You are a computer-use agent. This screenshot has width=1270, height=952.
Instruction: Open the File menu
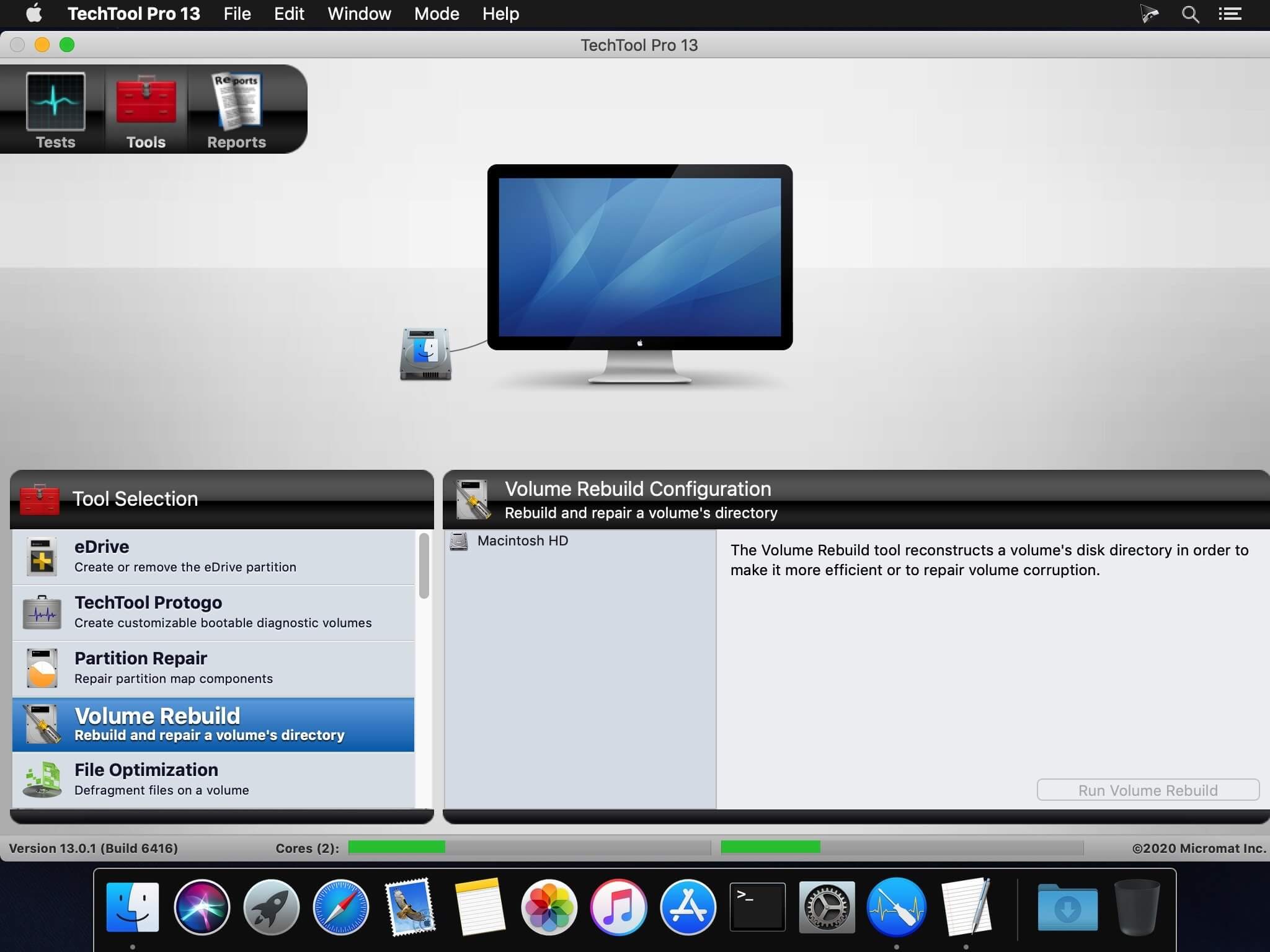pyautogui.click(x=237, y=14)
